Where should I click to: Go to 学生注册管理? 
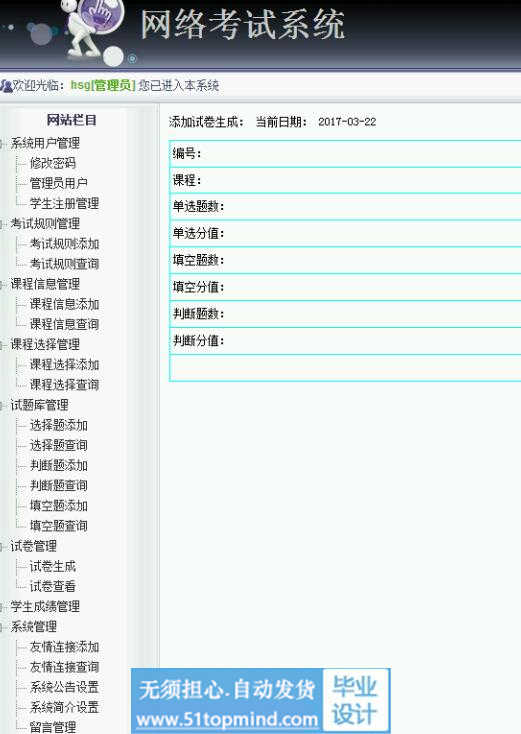64,203
